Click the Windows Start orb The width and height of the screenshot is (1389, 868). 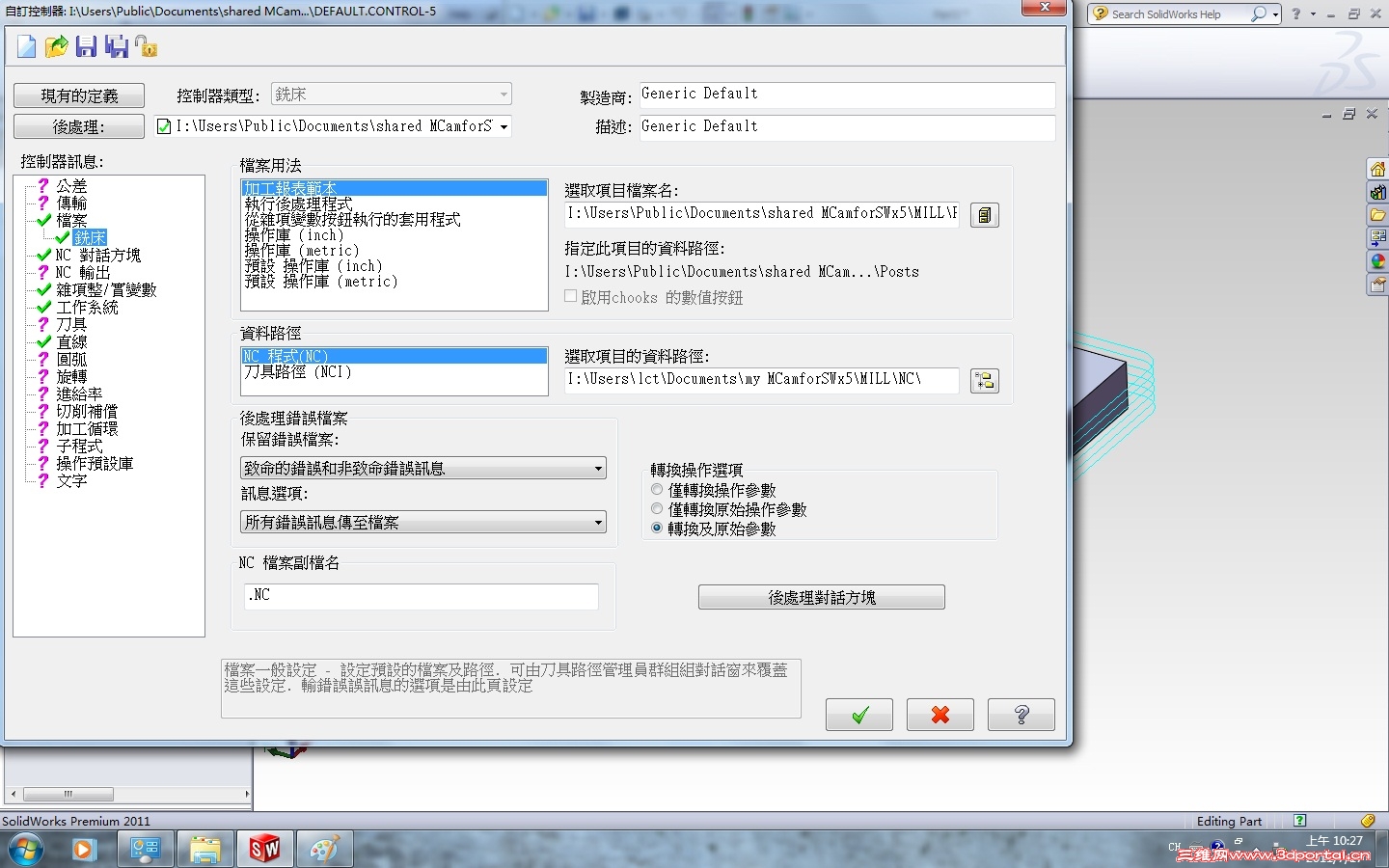[x=26, y=850]
